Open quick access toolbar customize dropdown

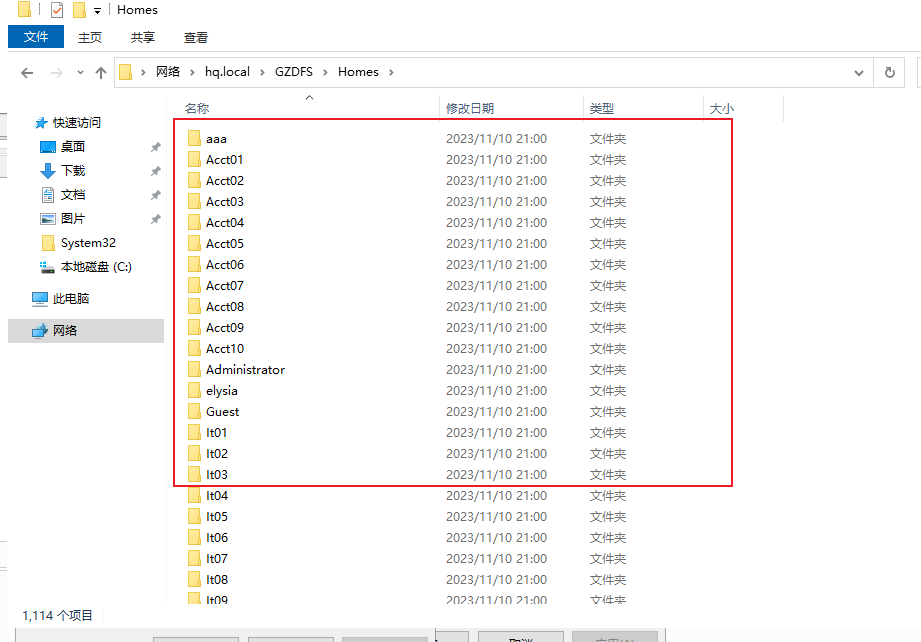click(98, 11)
